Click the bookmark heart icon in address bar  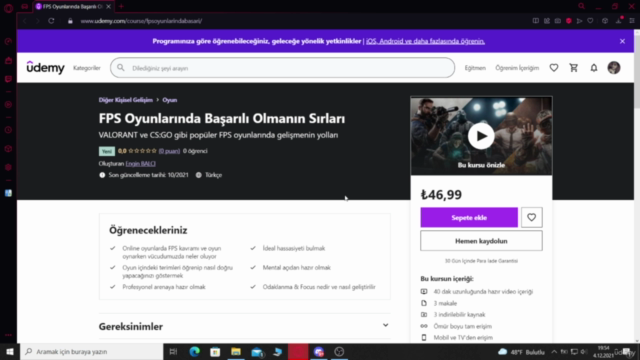(590, 21)
